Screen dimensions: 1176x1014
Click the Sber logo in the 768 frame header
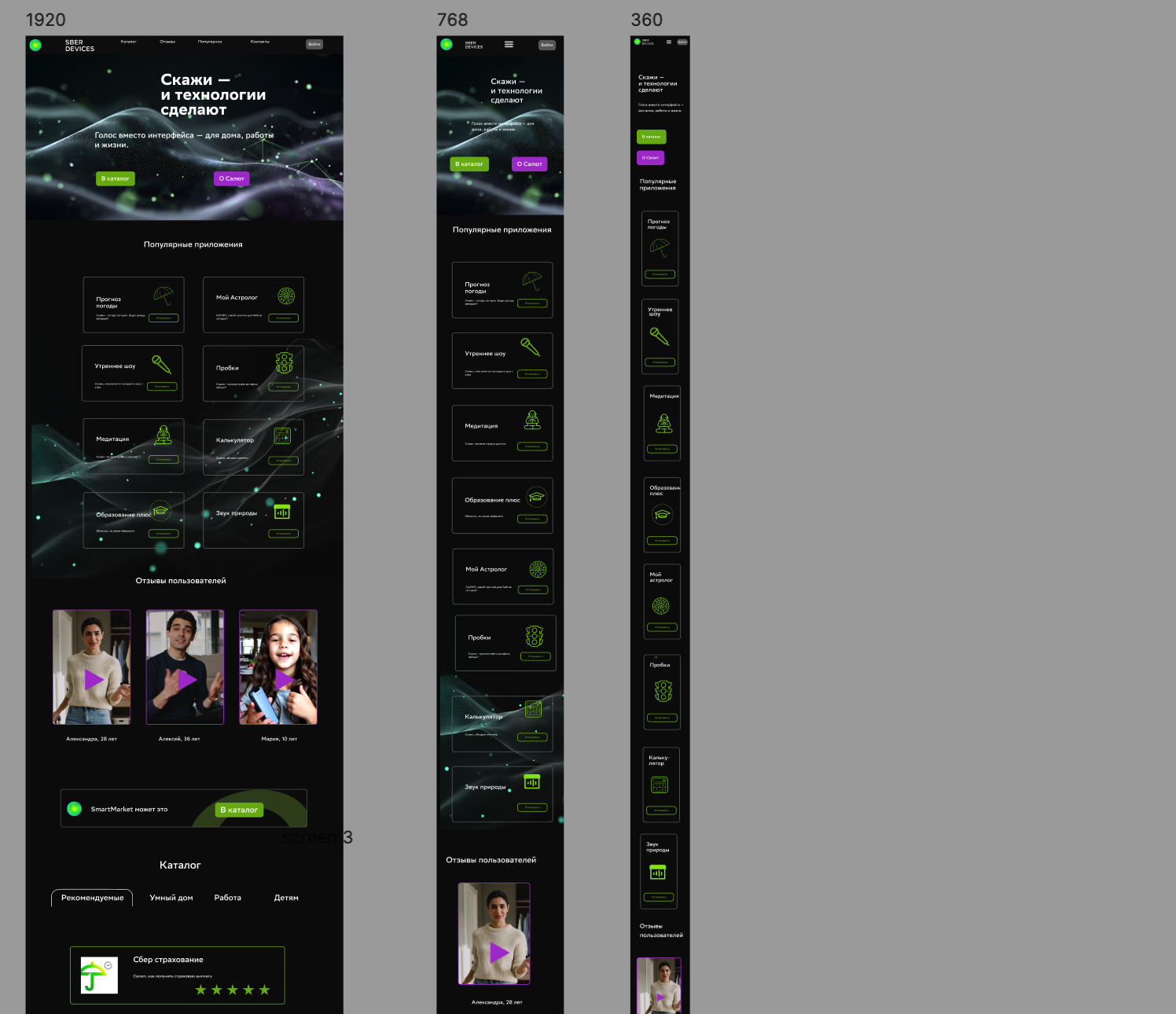[x=447, y=44]
